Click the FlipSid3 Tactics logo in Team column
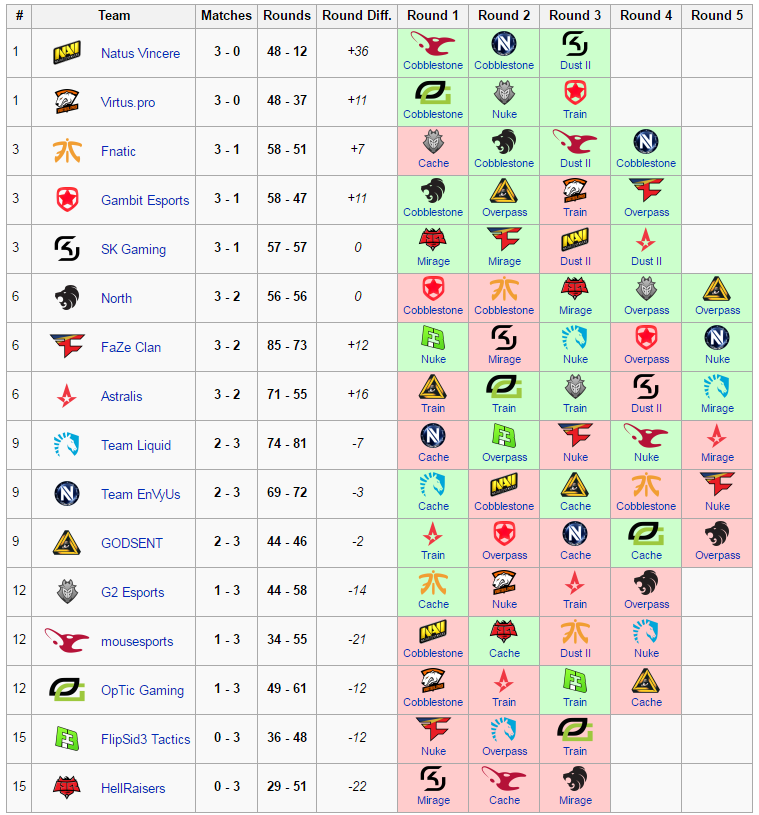The width and height of the screenshot is (759, 815). tap(67, 739)
